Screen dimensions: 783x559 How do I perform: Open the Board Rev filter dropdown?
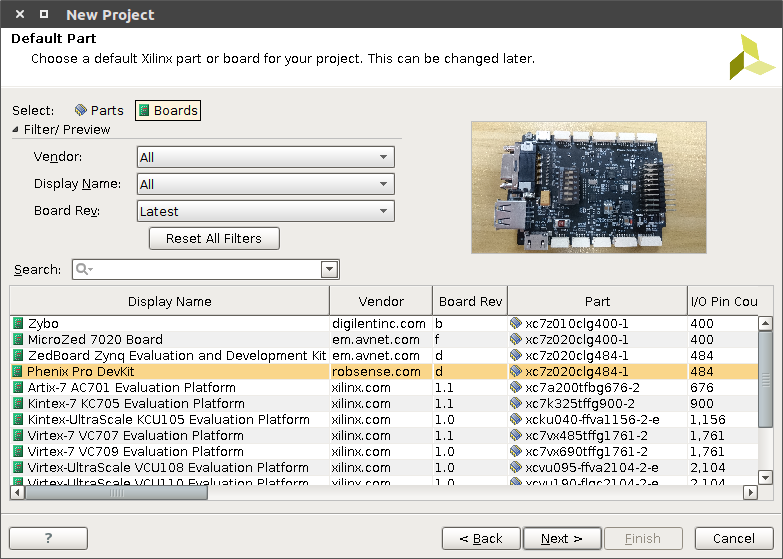click(266, 211)
